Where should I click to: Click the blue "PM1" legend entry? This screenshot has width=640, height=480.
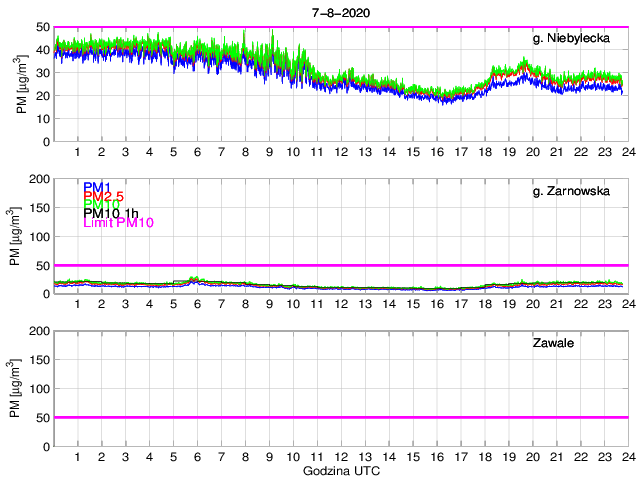tap(97, 187)
